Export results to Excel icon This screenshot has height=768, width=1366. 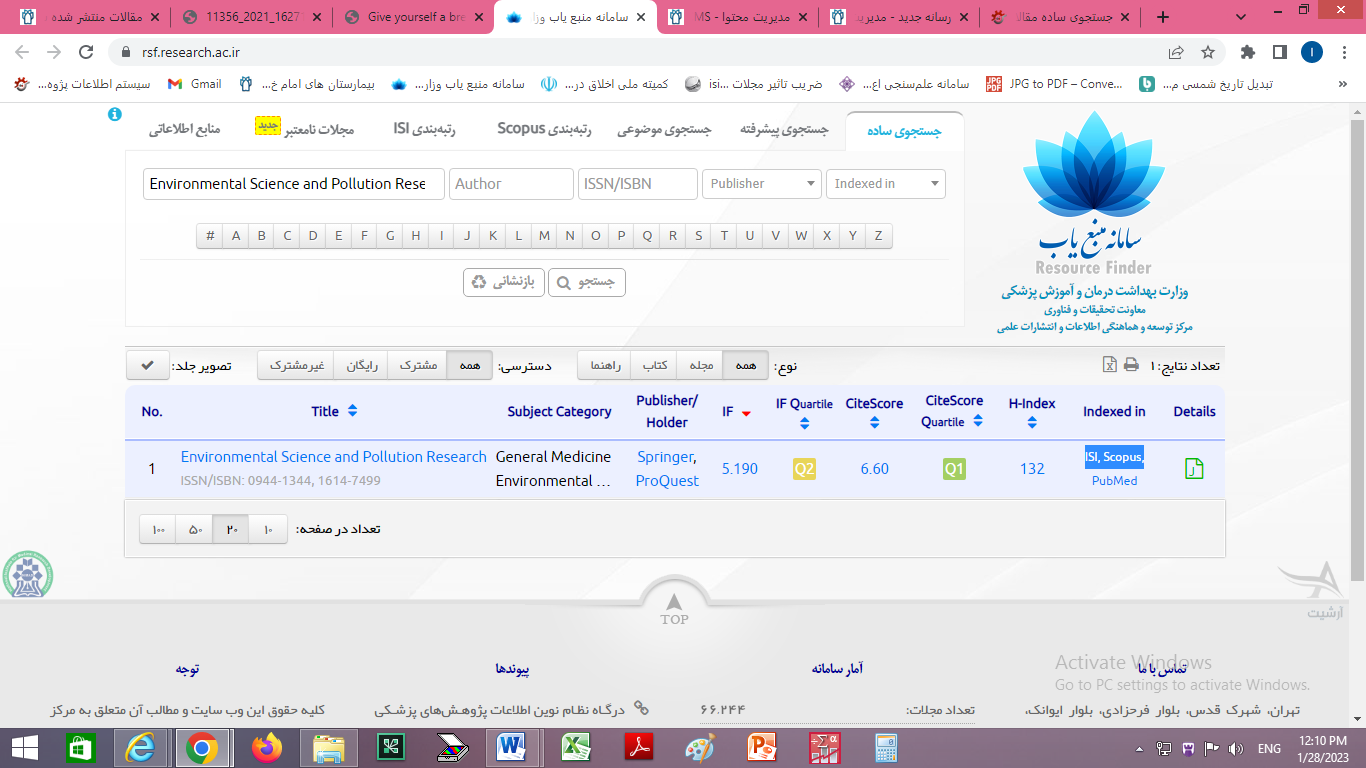[x=1110, y=365]
